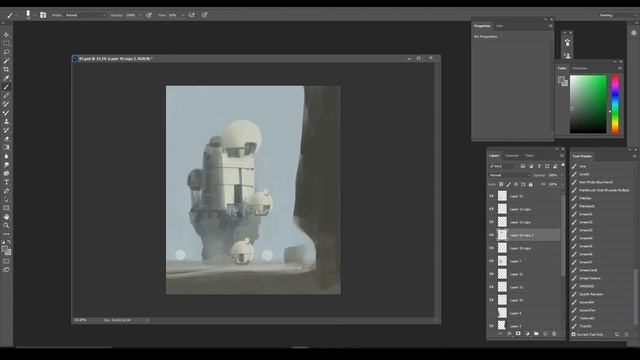Open the Edit Toolbar ellipsis button
Viewport: 640px width, 360px height.
click(6, 234)
